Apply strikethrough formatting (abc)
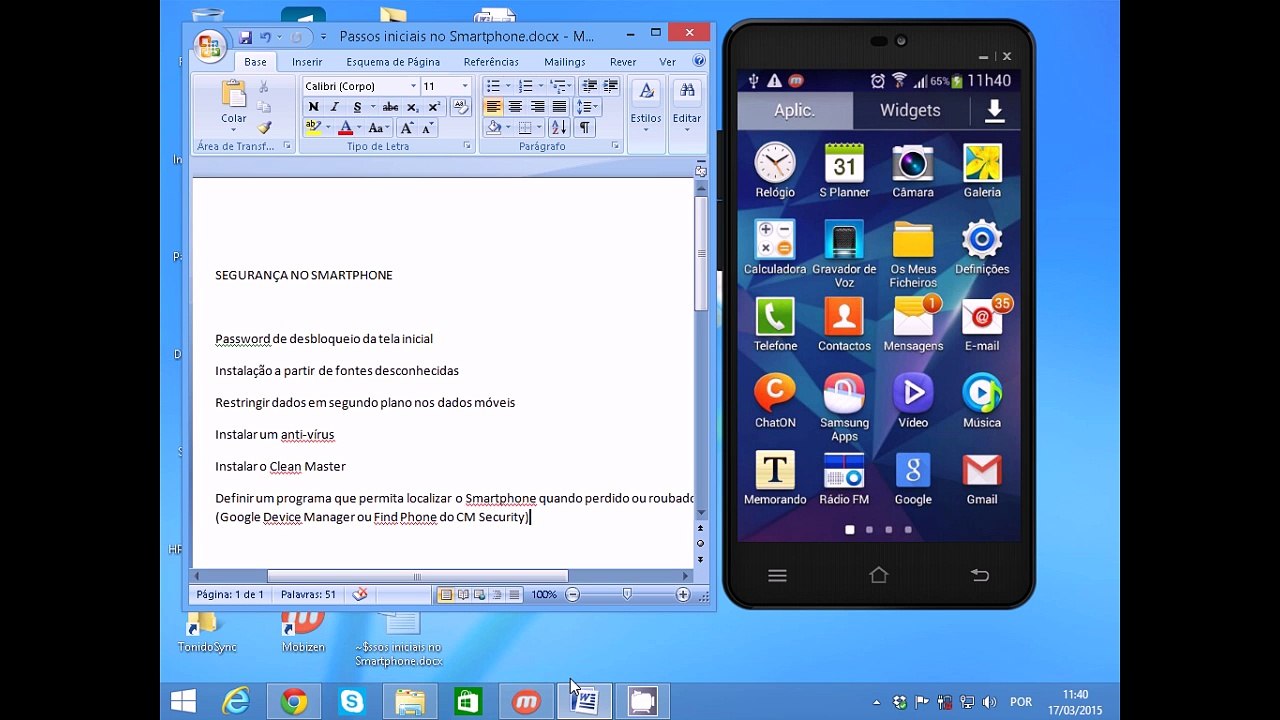 [390, 107]
